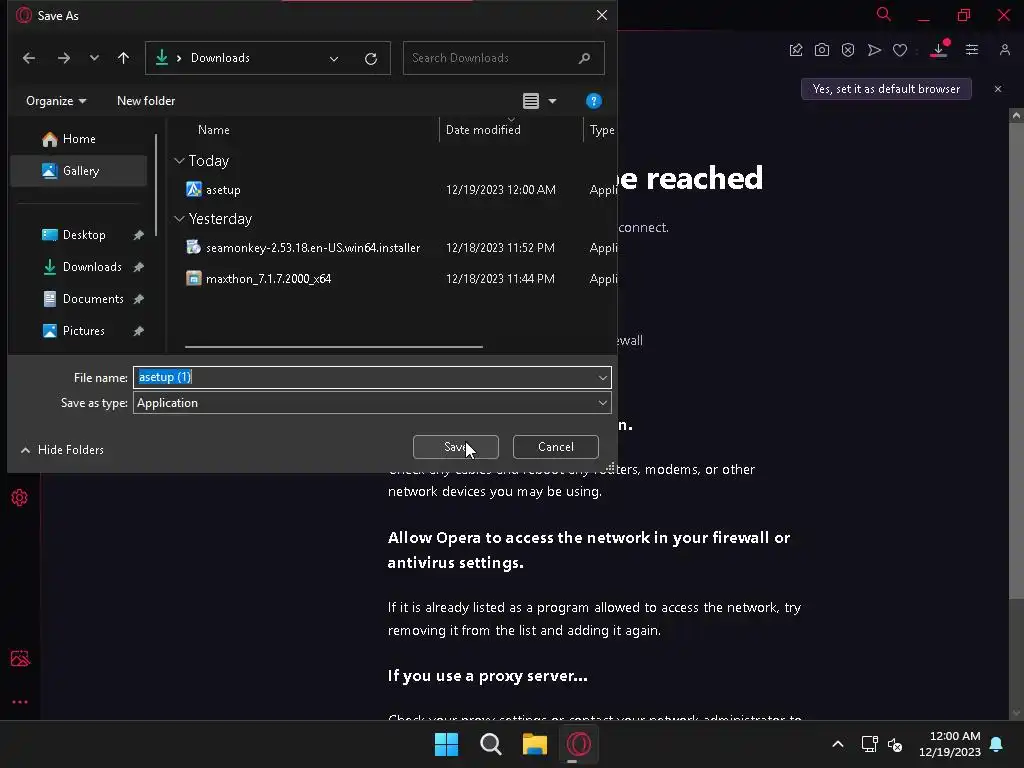This screenshot has height=768, width=1024.
Task: Collapse navigation with Hide Folders
Action: point(63,450)
